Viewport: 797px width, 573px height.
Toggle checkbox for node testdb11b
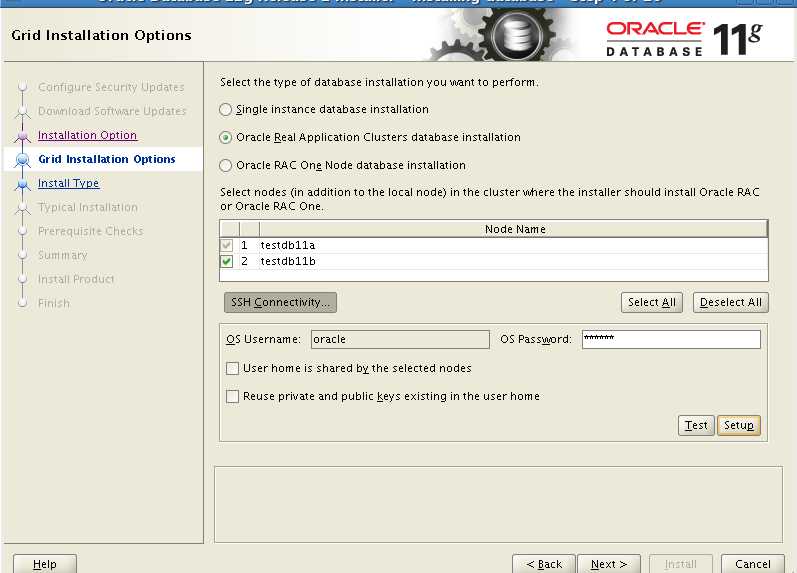[x=227, y=261]
